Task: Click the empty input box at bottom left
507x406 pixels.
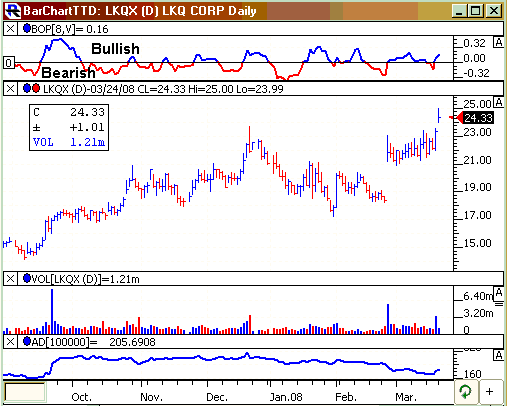Action: [25, 392]
